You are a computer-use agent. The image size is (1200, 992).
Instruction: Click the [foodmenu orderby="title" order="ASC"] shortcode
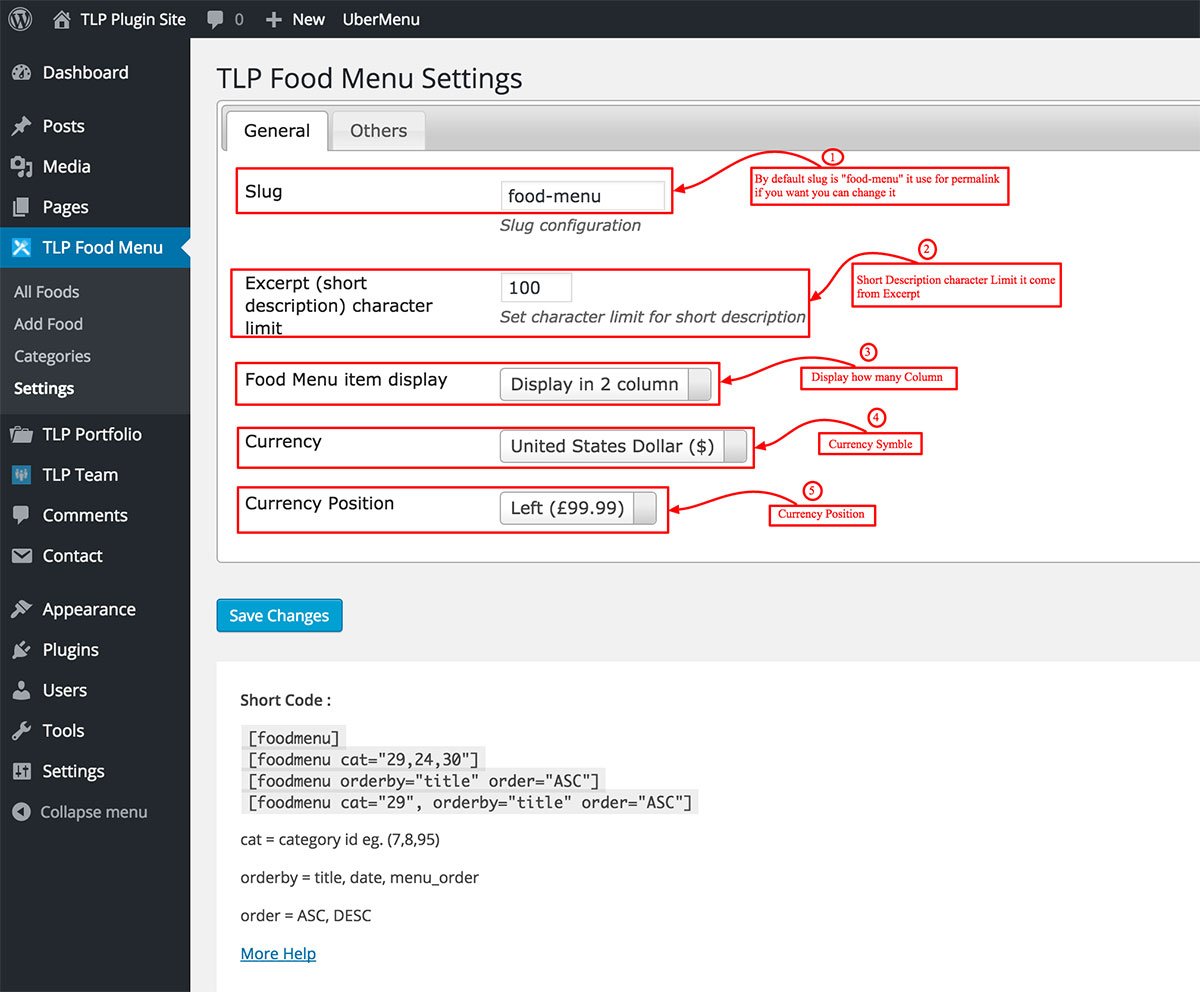[x=425, y=781]
